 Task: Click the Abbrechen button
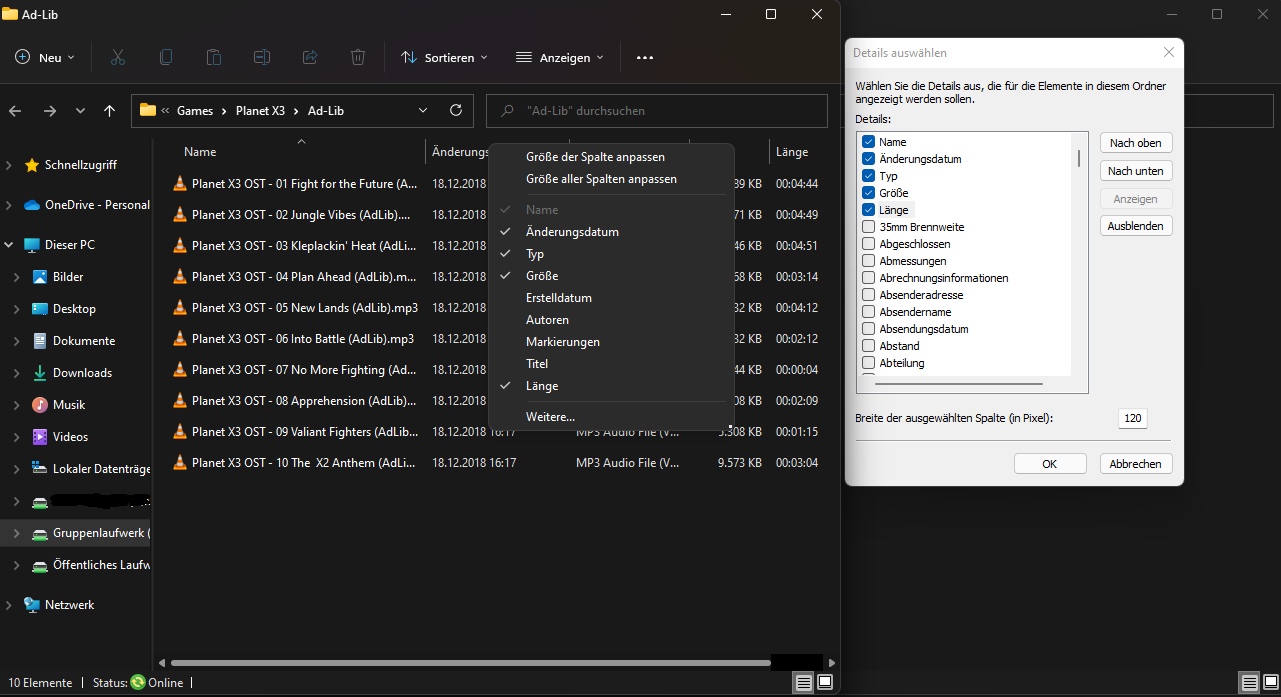tap(1136, 464)
